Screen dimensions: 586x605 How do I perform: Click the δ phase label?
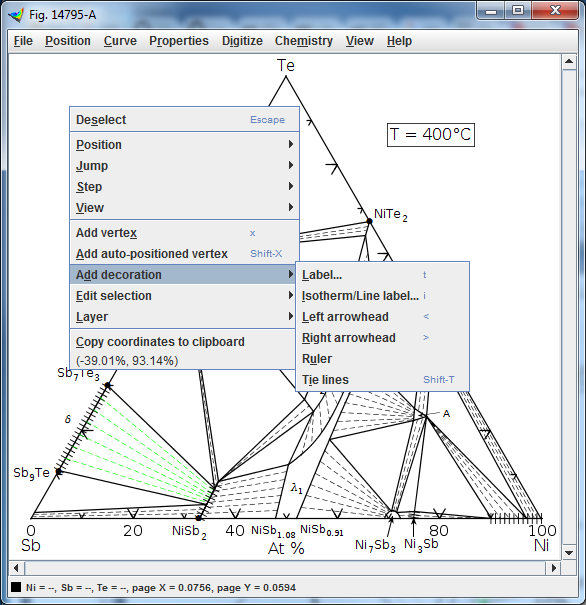click(x=68, y=419)
